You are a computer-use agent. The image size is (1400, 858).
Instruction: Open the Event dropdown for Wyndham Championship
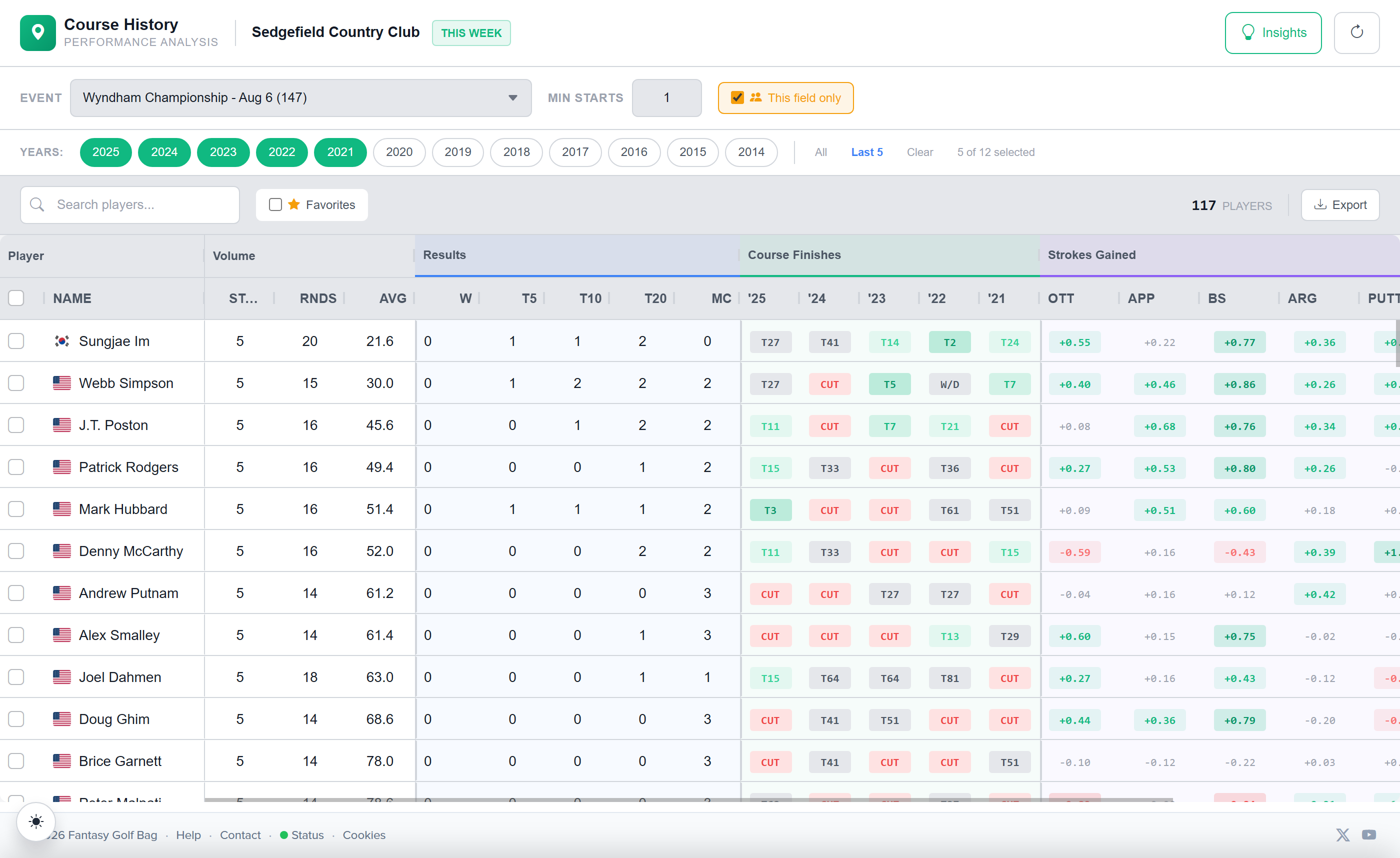pyautogui.click(x=300, y=97)
